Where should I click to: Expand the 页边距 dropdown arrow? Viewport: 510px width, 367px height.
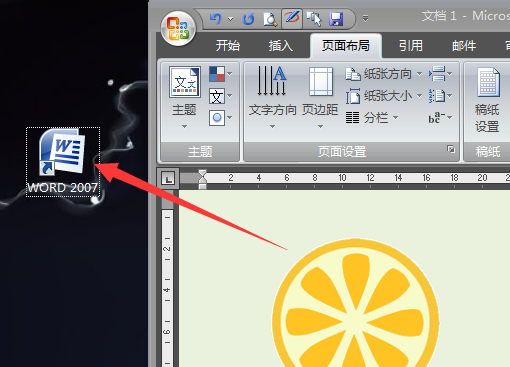coord(320,127)
